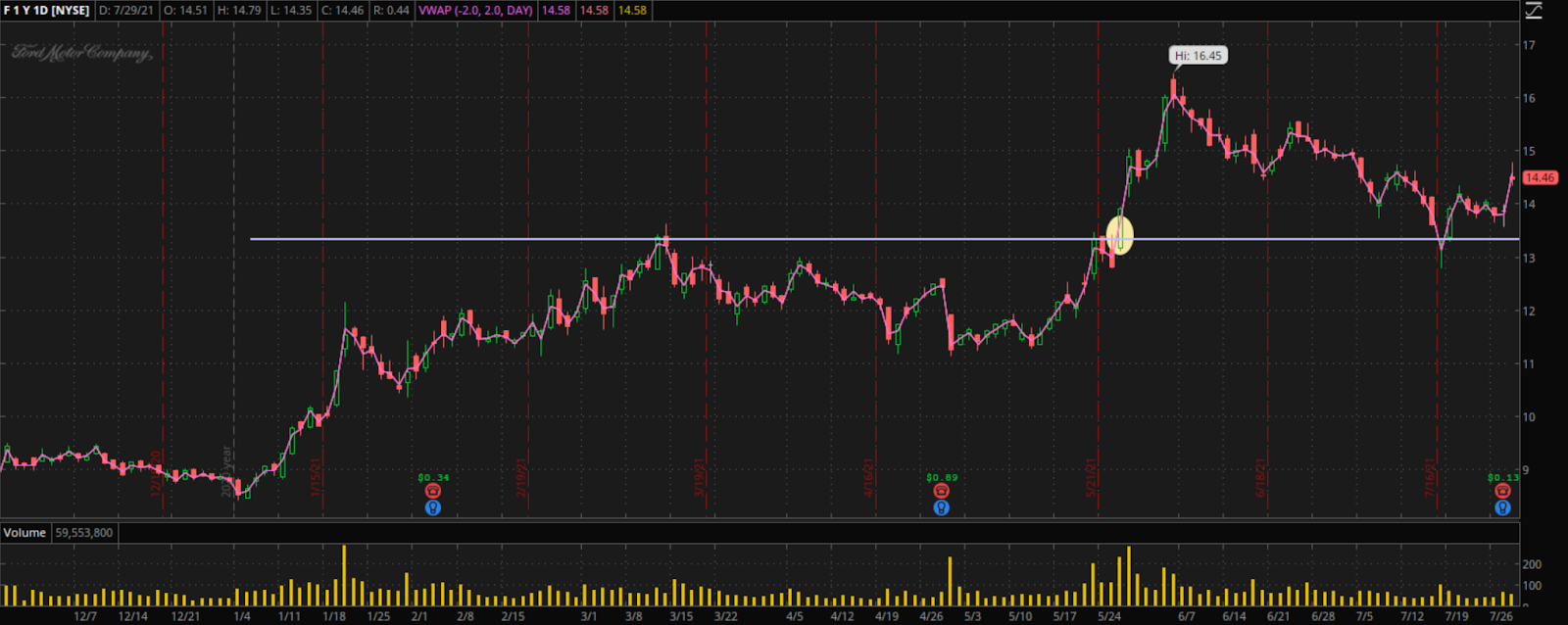Click the yellow 14.58 VWAP value
This screenshot has height=625, width=1568.
click(632, 11)
